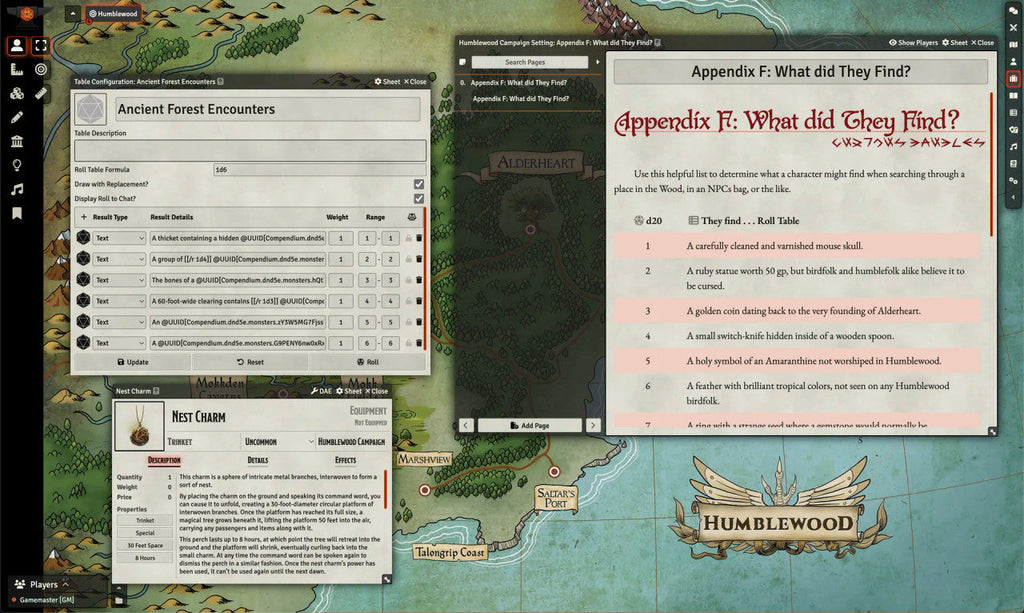This screenshot has width=1024, height=613.
Task: Click the d20 icon on first table result
Action: tap(83, 238)
